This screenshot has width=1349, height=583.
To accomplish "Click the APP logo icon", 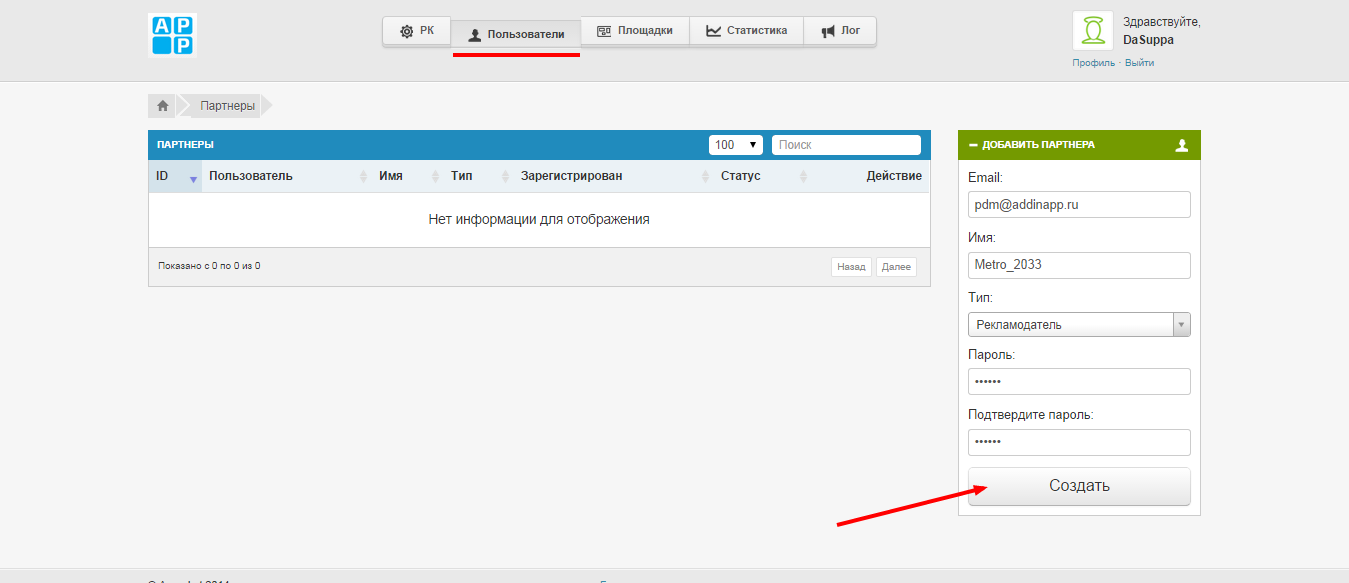I will (172, 35).
